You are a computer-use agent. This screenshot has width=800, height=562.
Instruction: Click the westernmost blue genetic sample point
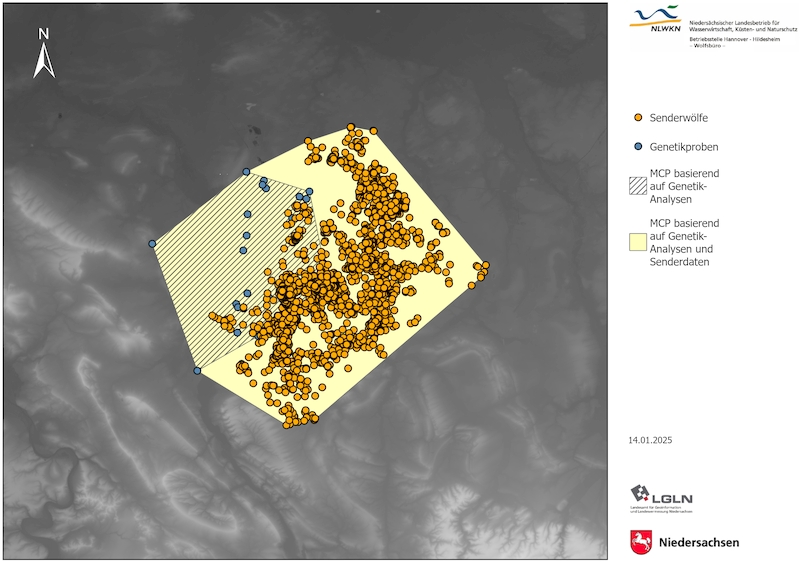click(x=152, y=243)
